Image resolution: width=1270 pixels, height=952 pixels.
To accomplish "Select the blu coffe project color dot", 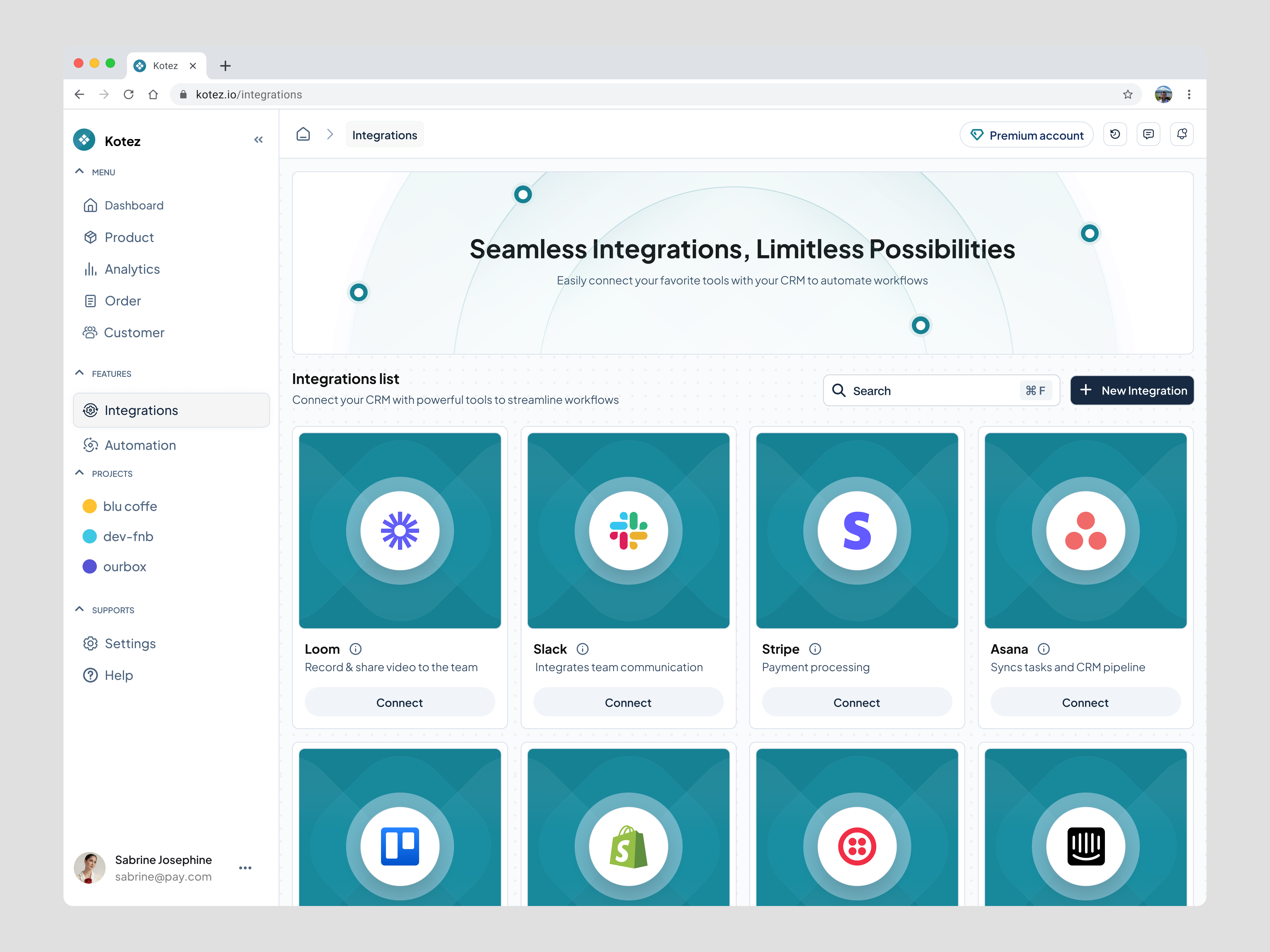I will coord(90,506).
